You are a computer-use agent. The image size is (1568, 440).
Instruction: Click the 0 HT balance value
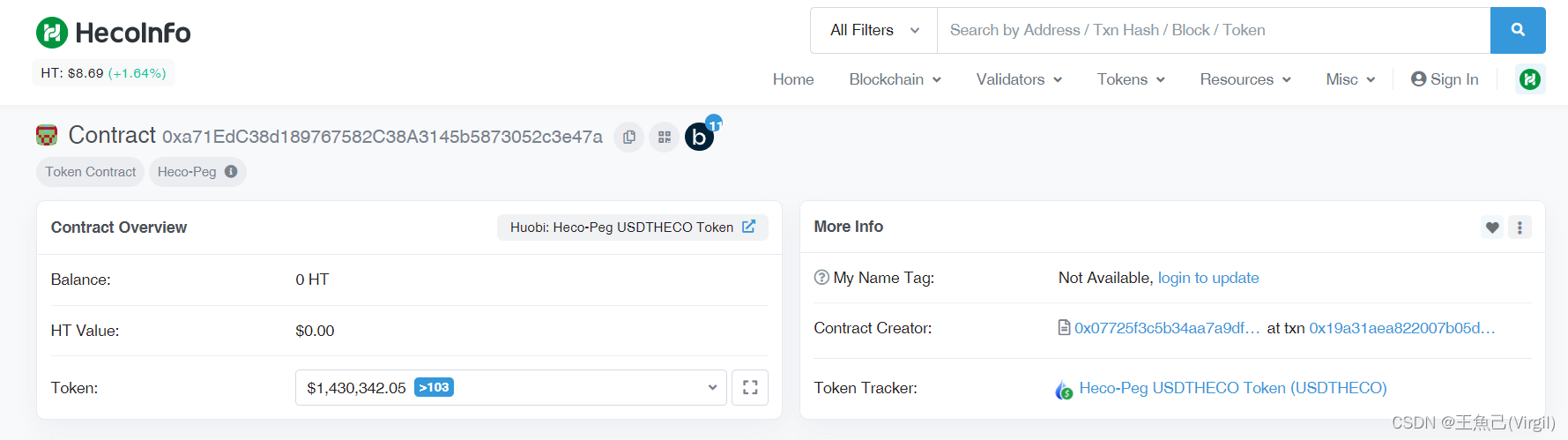312,280
